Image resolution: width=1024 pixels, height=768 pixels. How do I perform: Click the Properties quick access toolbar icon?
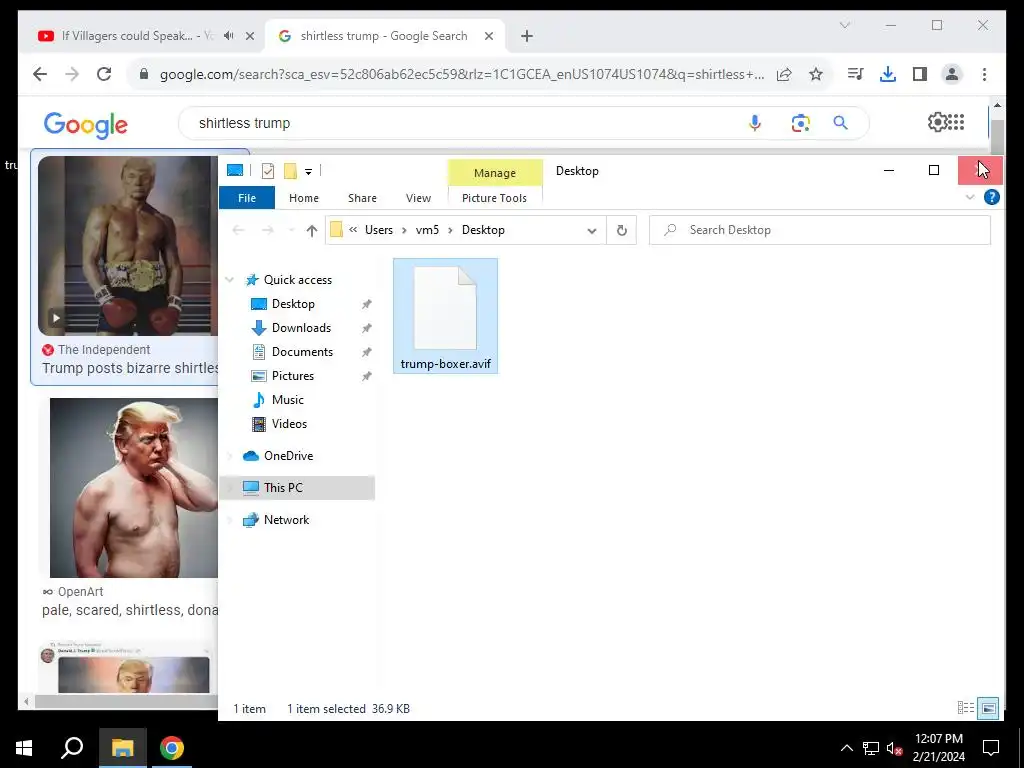[x=268, y=171]
